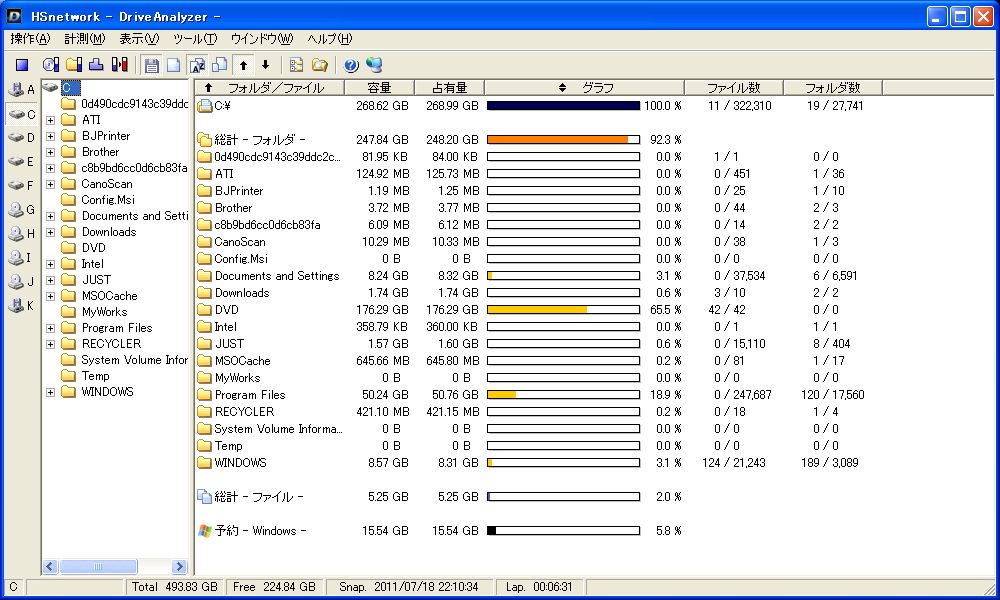Image resolution: width=1000 pixels, height=600 pixels.
Task: Click the Program Files row usage bar
Action: coord(563,395)
